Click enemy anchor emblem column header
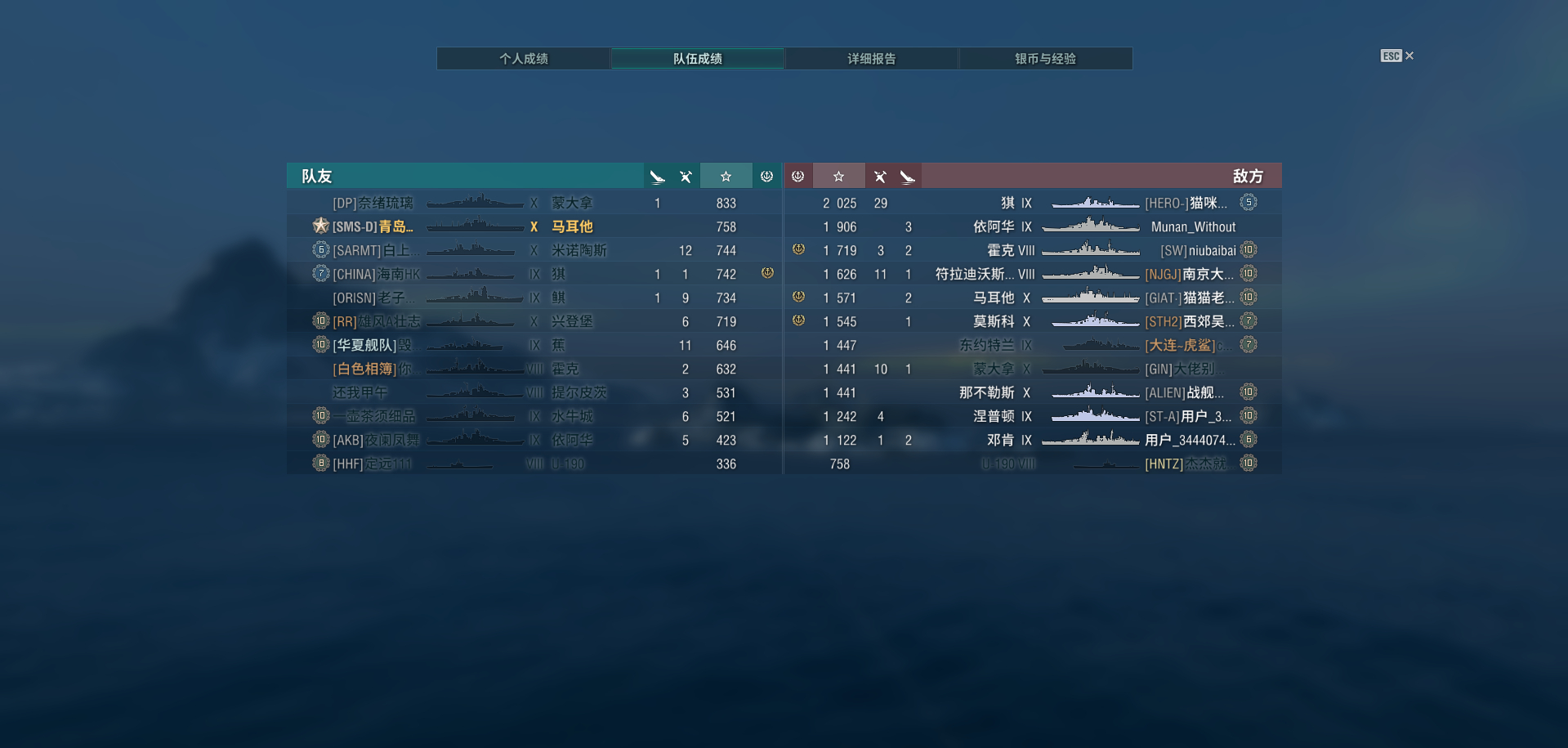Image resolution: width=1568 pixels, height=748 pixels. point(798,177)
